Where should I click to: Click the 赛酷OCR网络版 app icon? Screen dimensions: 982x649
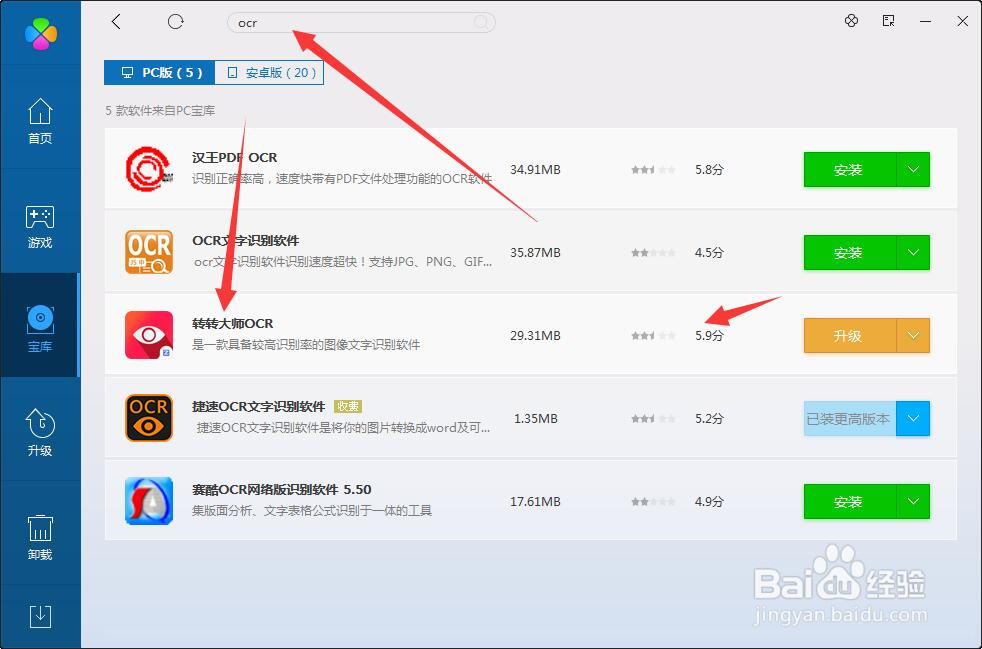149,501
